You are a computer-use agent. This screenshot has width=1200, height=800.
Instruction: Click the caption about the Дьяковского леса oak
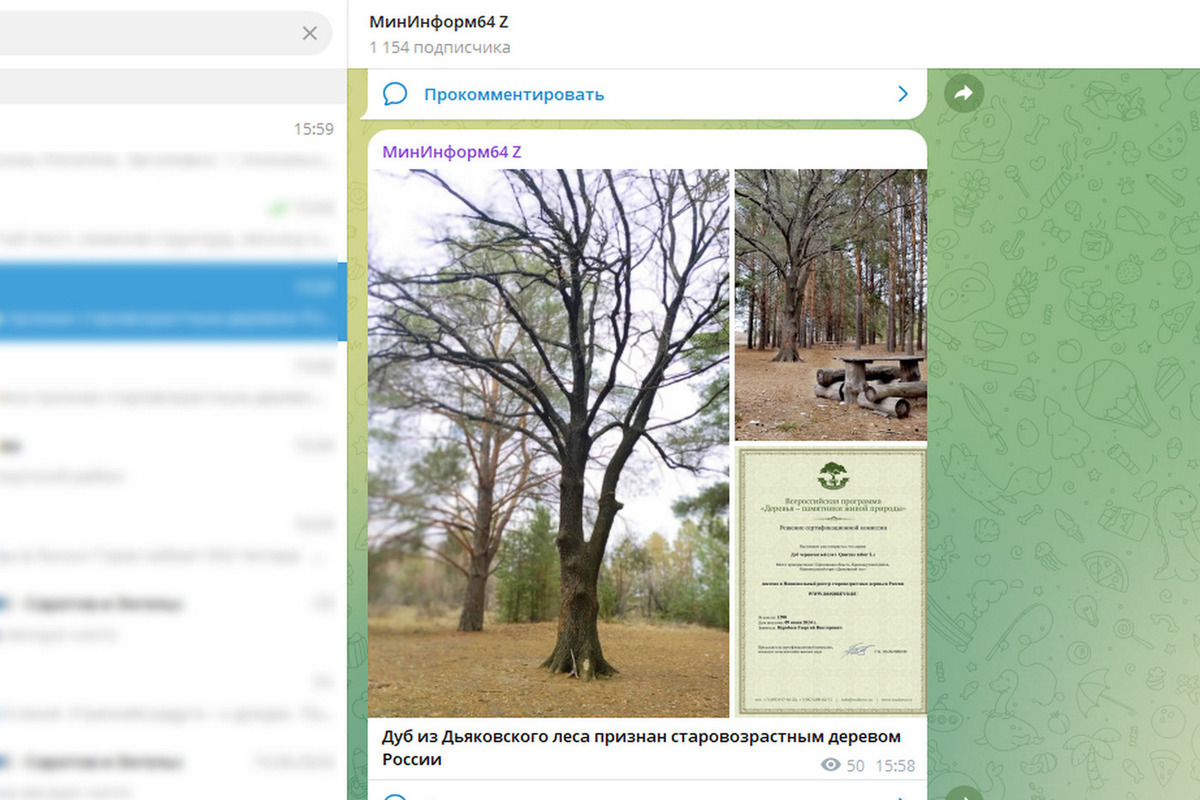click(641, 748)
